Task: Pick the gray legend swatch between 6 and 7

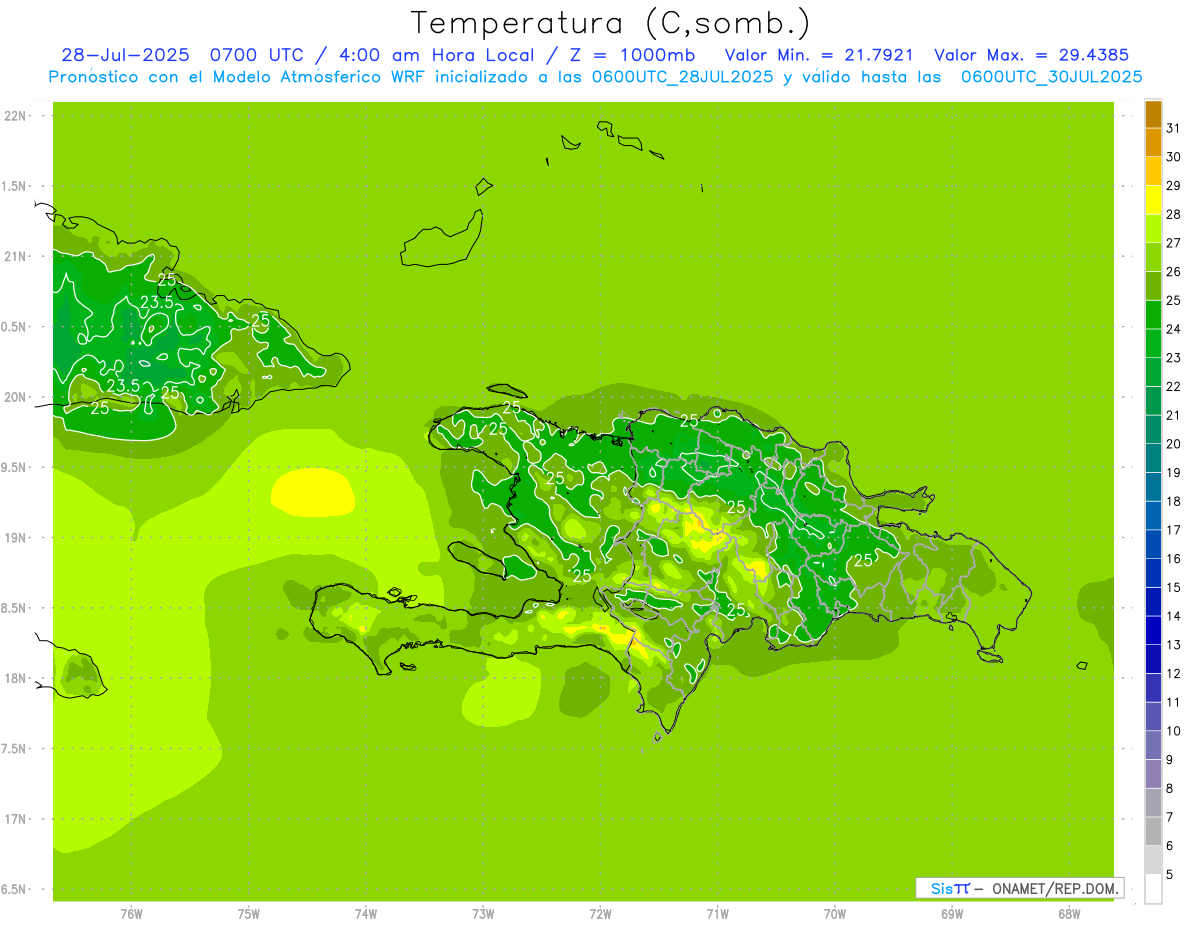Action: (1153, 831)
